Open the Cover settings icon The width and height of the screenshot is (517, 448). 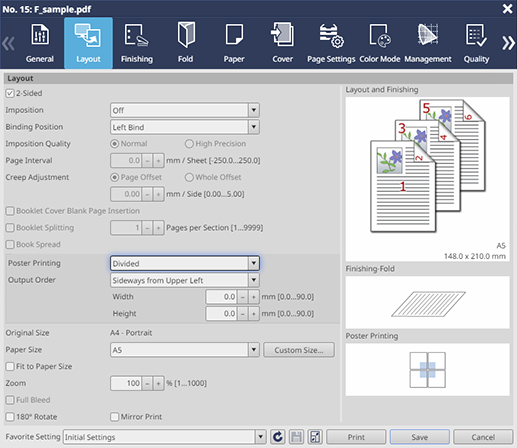coord(282,43)
